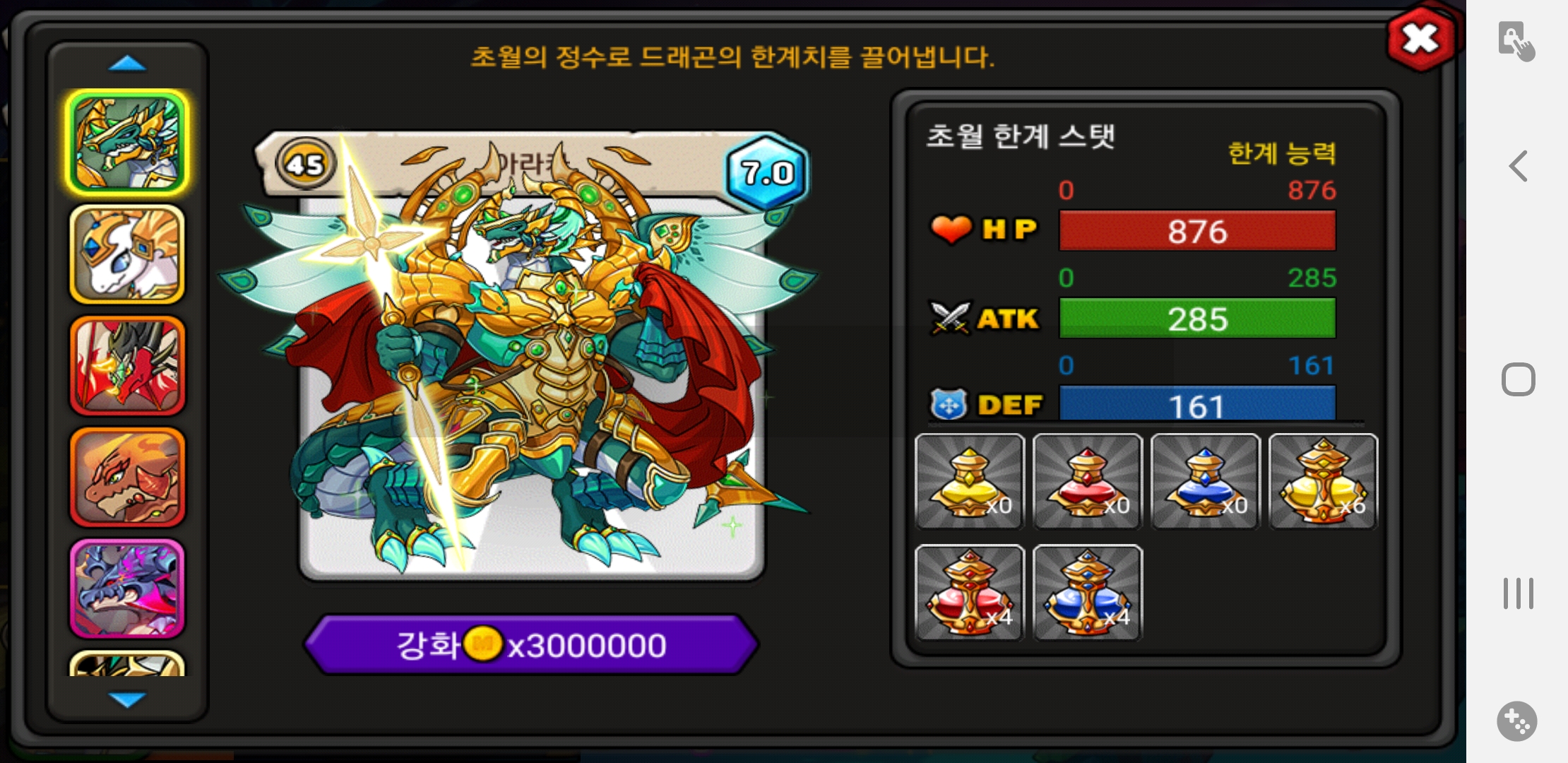
Task: Choose the purple dark dragon portrait
Action: pos(128,588)
